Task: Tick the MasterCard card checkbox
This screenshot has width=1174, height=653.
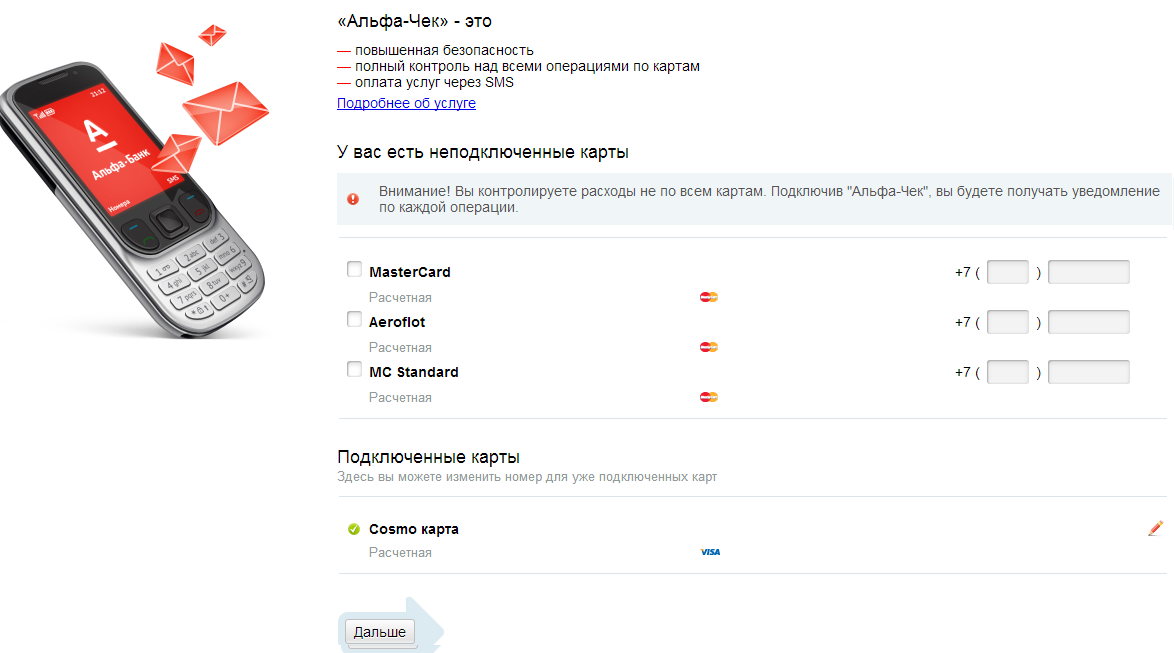Action: [x=354, y=270]
